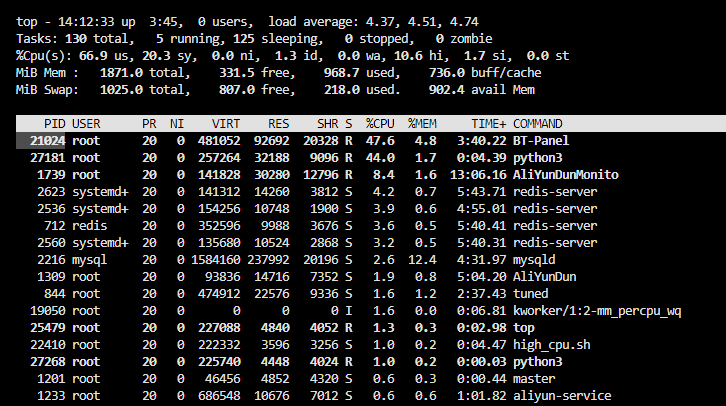Click the %CPU column header

click(x=380, y=124)
